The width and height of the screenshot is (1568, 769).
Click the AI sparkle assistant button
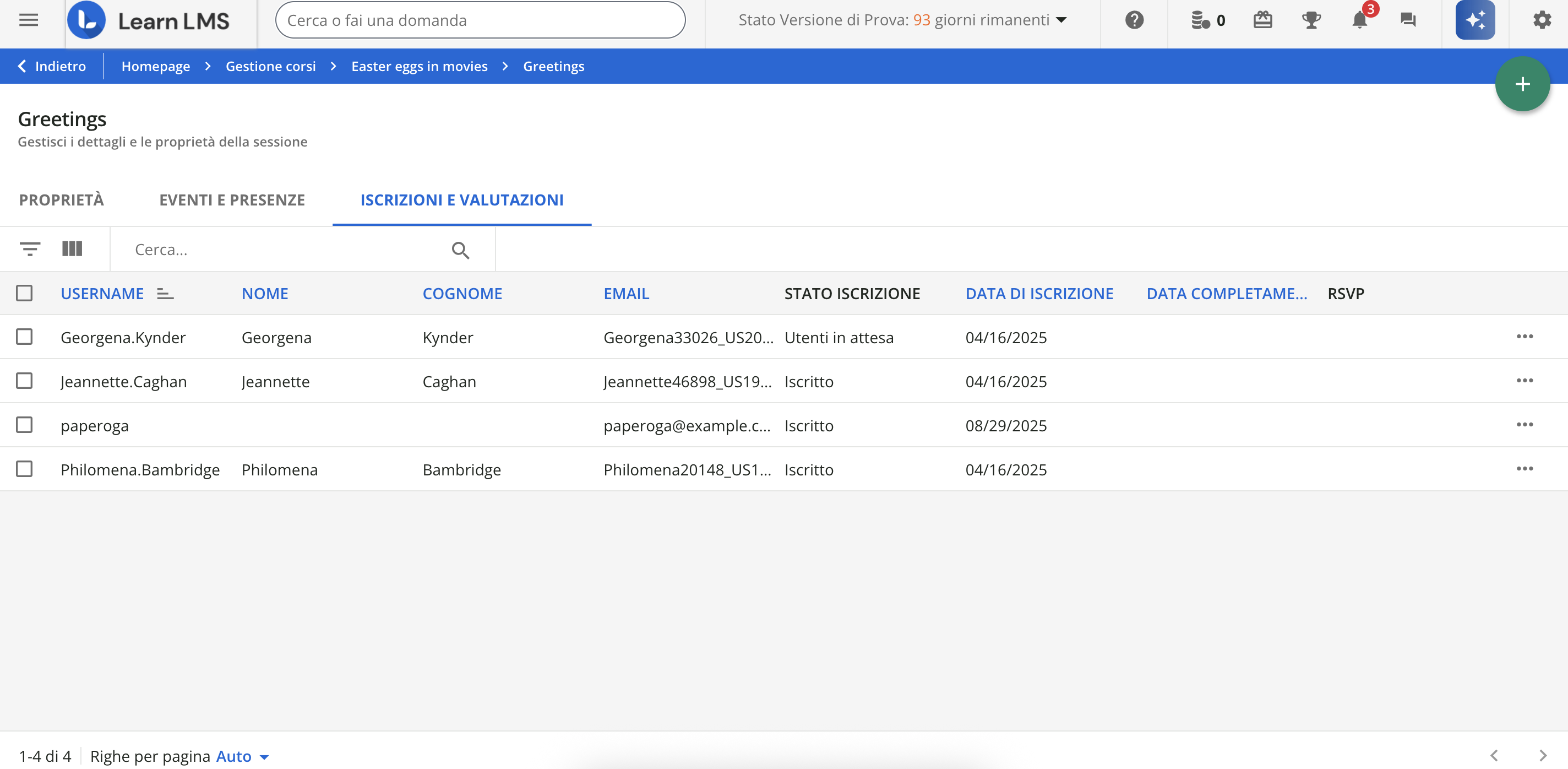pyautogui.click(x=1474, y=20)
